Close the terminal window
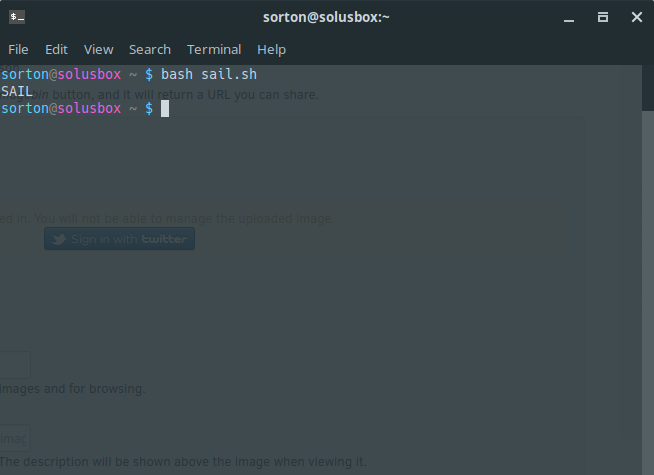The height and width of the screenshot is (475, 654). tap(636, 17)
